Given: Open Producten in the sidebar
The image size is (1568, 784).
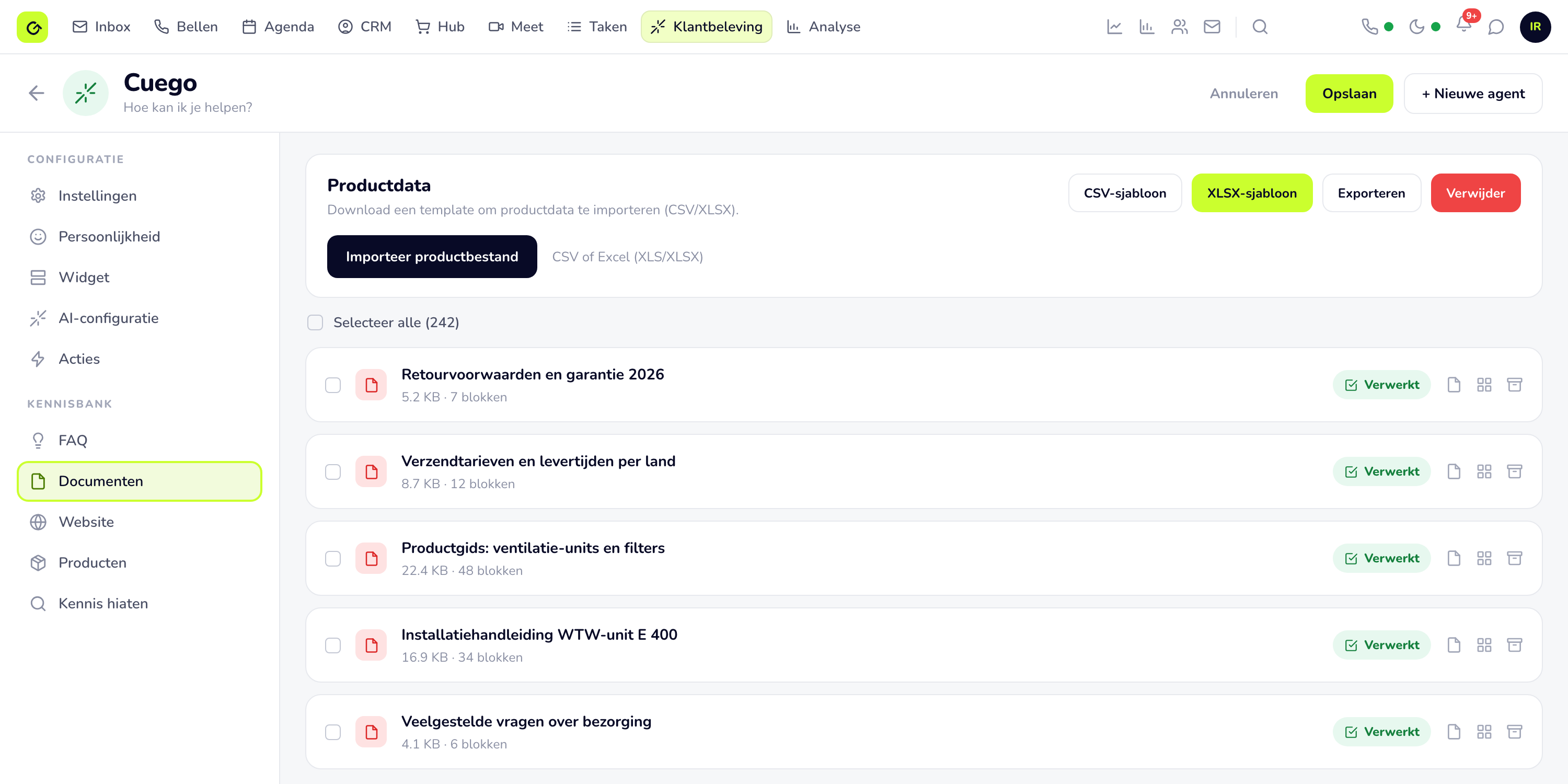Looking at the screenshot, I should coord(140,563).
